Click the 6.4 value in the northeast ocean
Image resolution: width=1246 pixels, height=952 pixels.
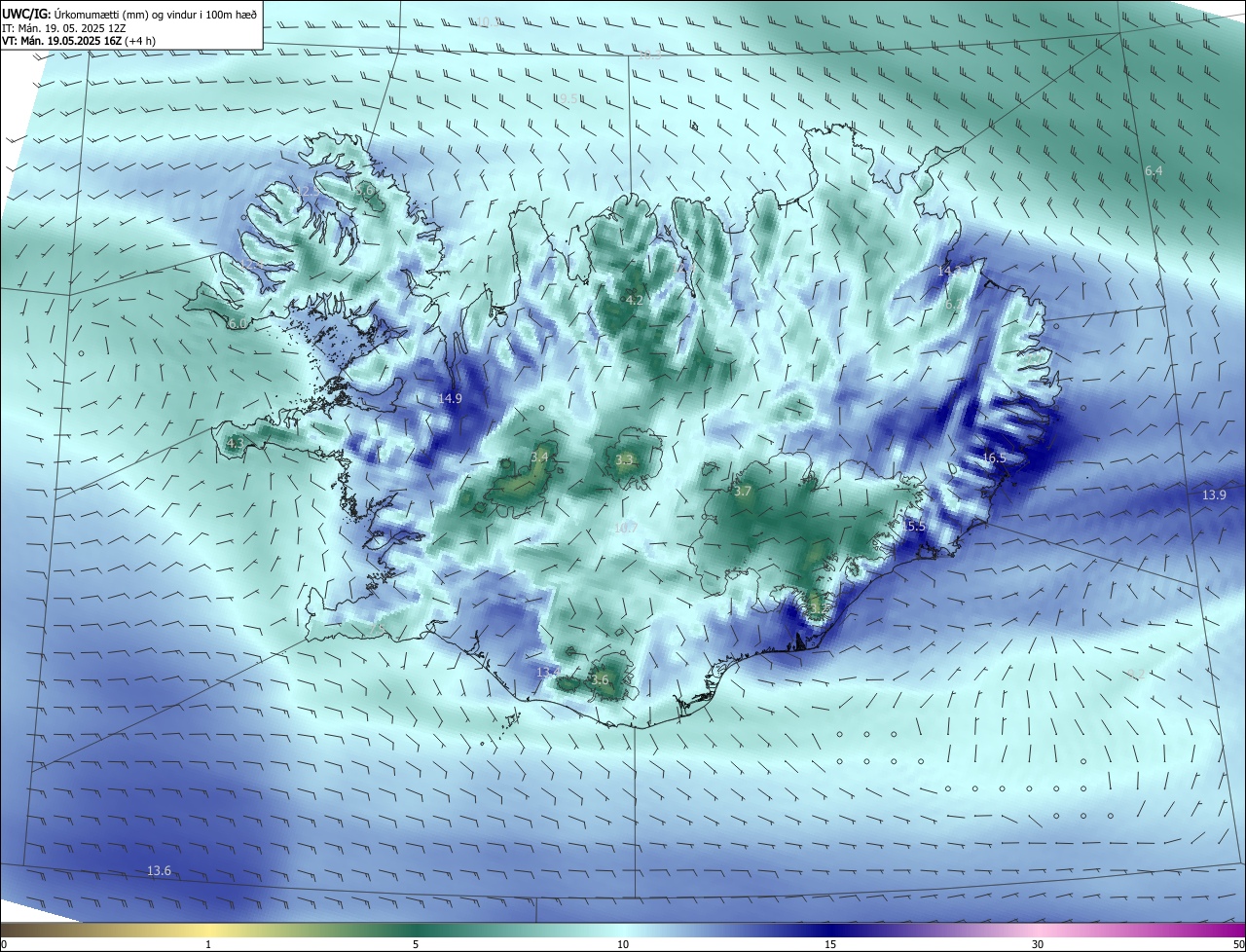(1154, 170)
